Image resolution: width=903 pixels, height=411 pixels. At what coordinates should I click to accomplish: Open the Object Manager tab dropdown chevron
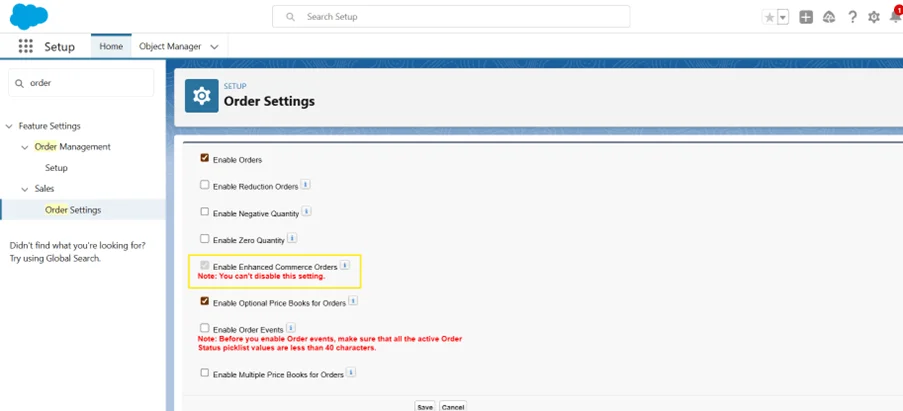214,47
